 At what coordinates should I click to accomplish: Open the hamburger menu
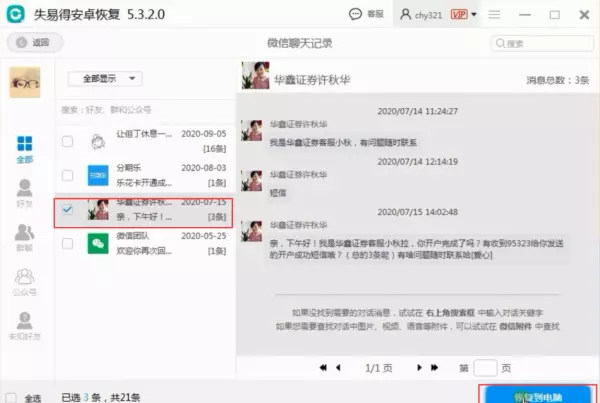[494, 15]
